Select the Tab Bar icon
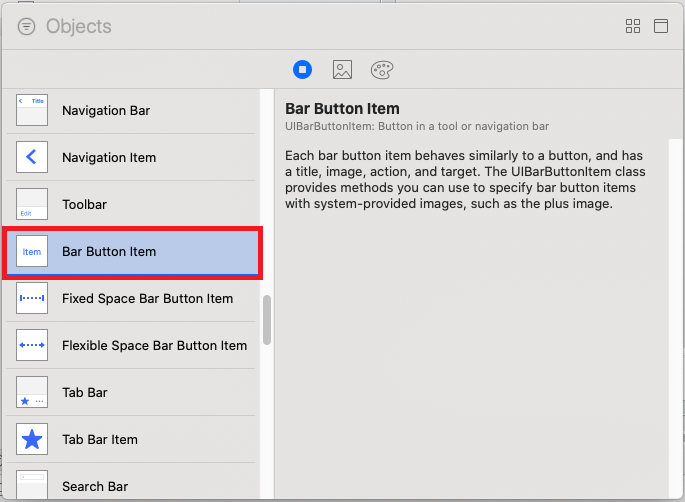 tap(32, 392)
